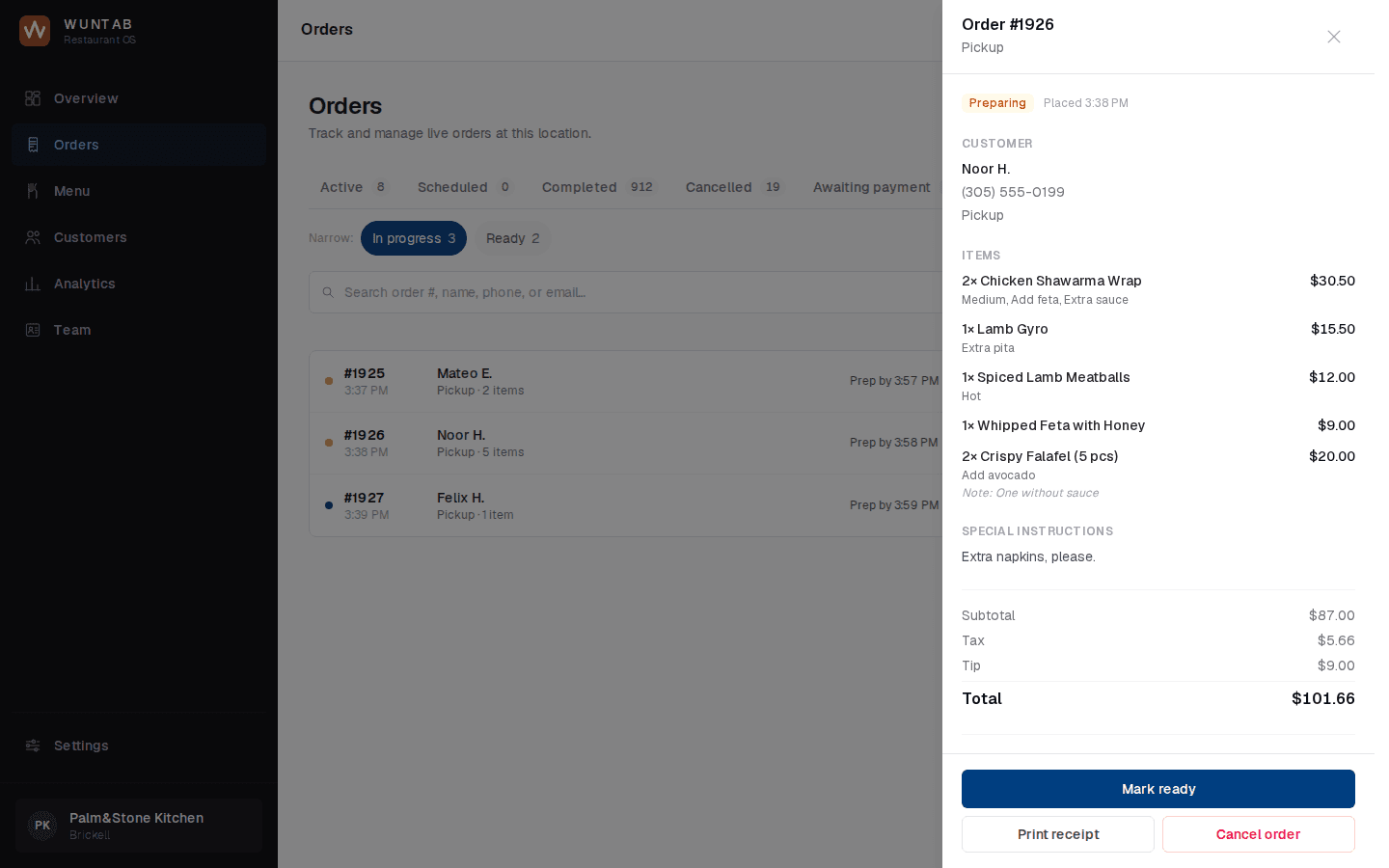
Task: Select order #1927 from Felix H.
Action: (626, 505)
